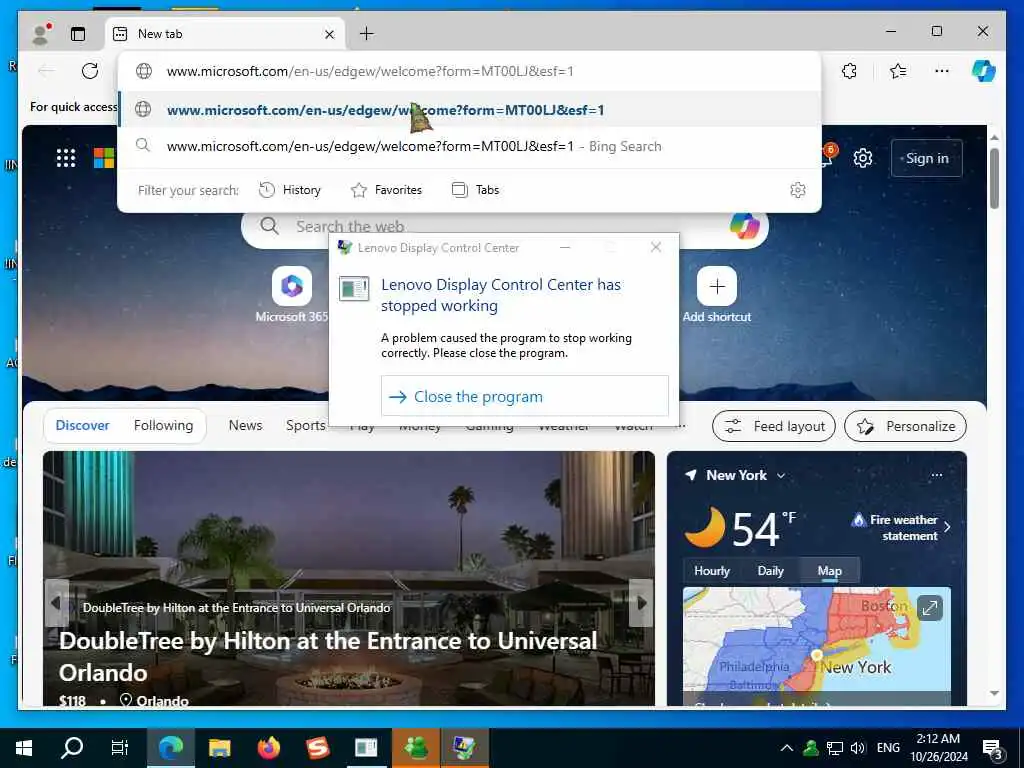Click the Refresh page icon
Screen dimensions: 1024x768
coord(90,71)
